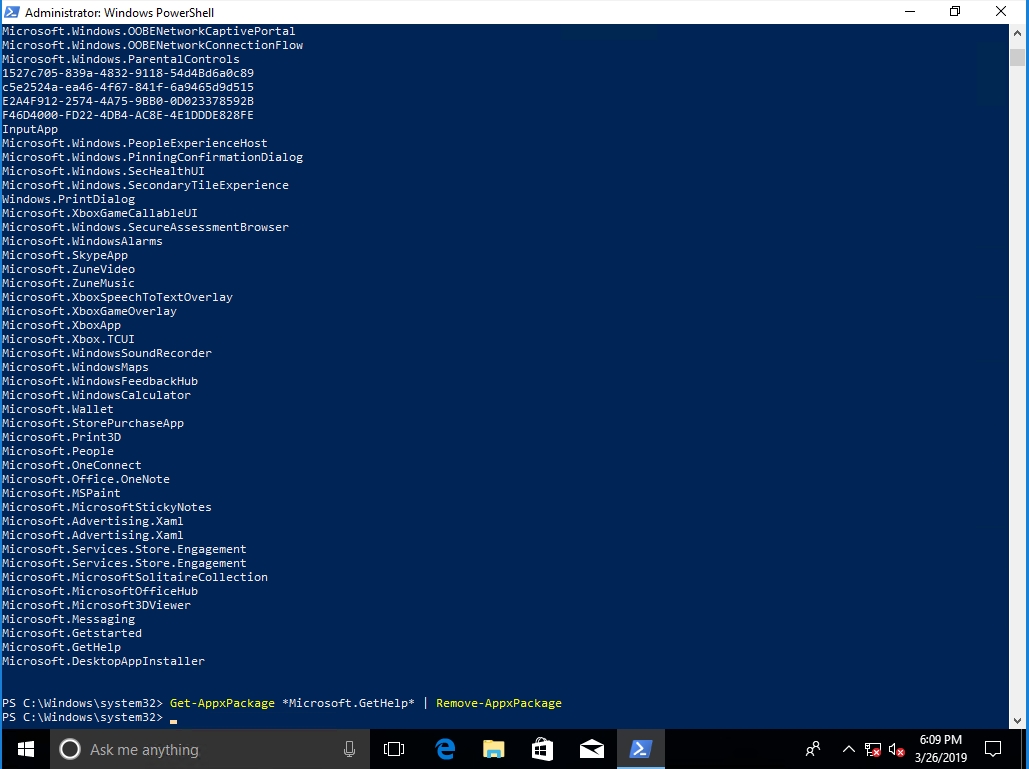
Task: Launch Microsoft Edge from the taskbar
Action: pyautogui.click(x=445, y=749)
